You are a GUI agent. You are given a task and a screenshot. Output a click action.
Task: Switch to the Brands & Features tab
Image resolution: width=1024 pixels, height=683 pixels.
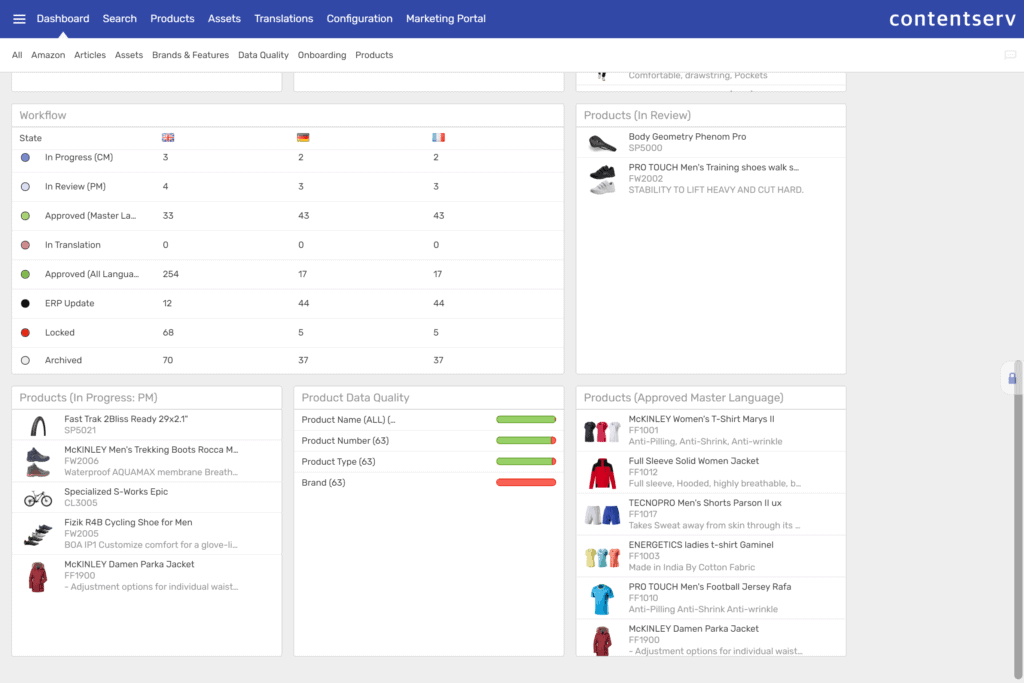[x=190, y=55]
